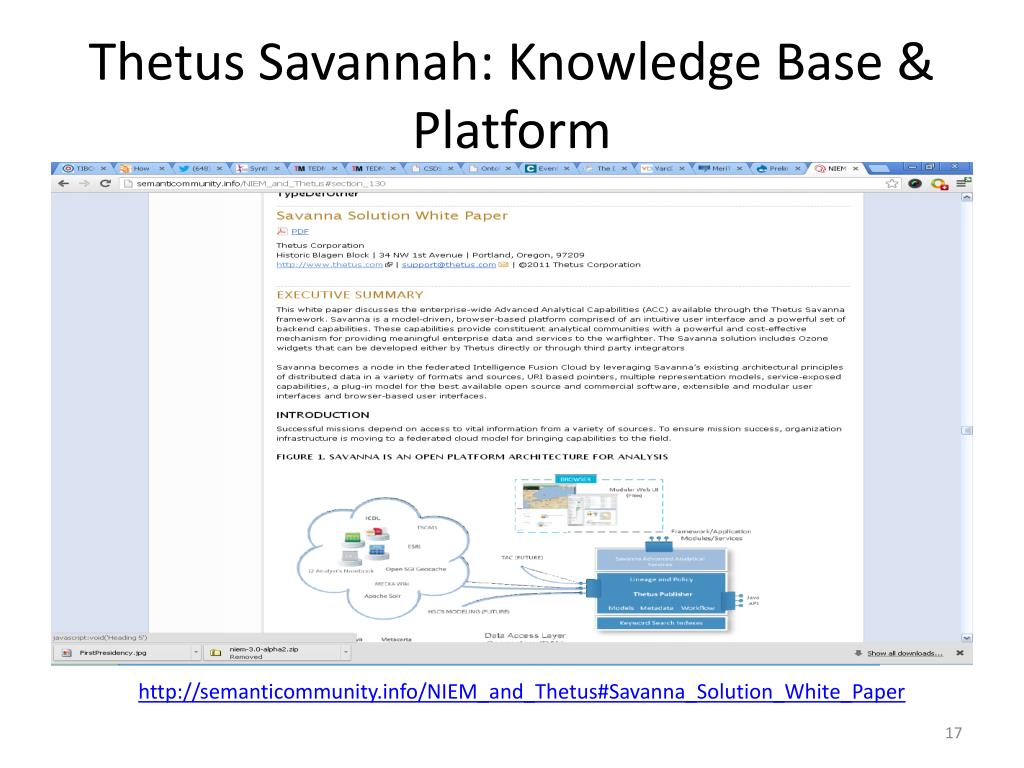
Task: Click the INTRODUCTION heading
Action: click(323, 415)
